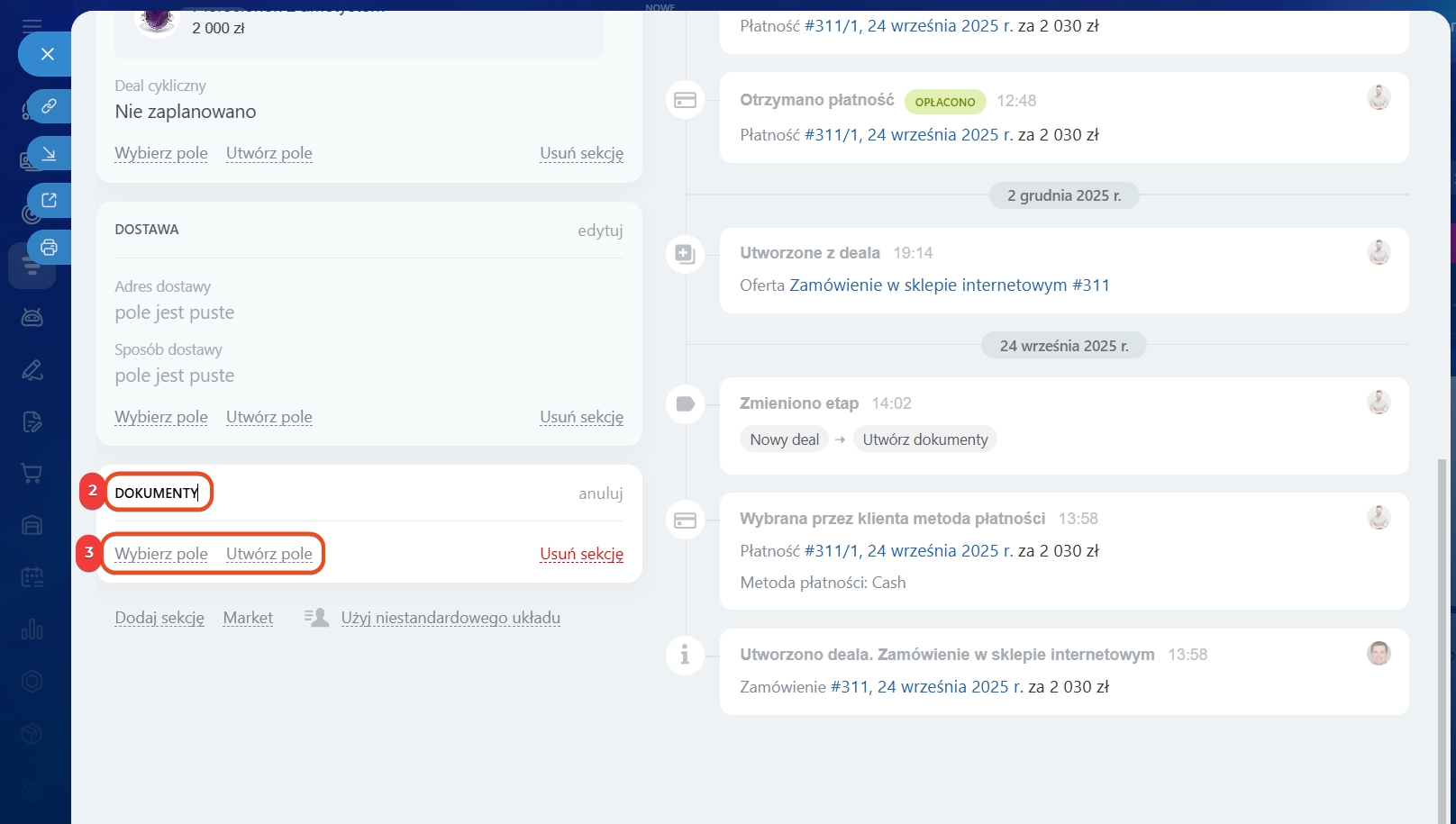Open the deal in a new window
1456x824 pixels.
(x=49, y=200)
